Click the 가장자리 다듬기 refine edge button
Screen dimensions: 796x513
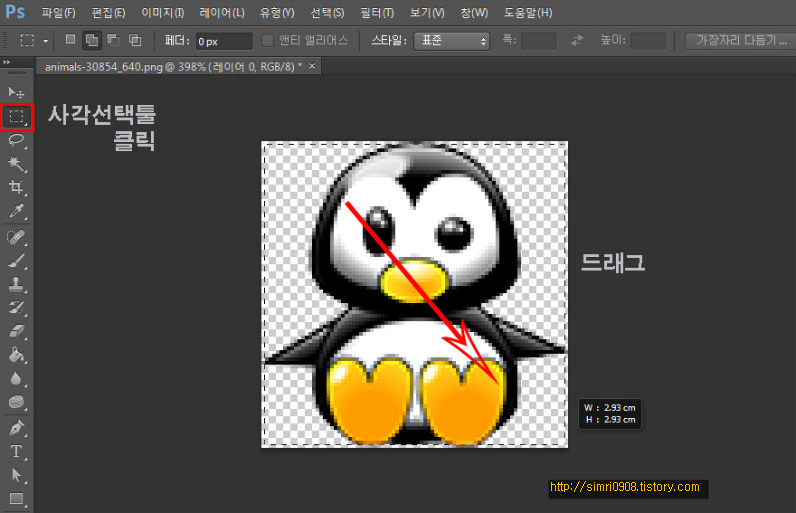click(741, 40)
